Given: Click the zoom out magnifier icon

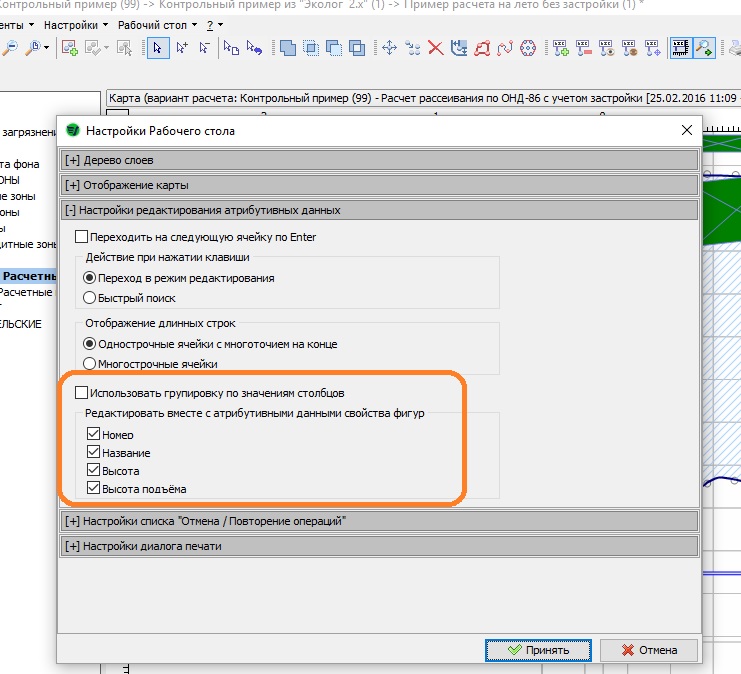Looking at the screenshot, I should (10, 47).
